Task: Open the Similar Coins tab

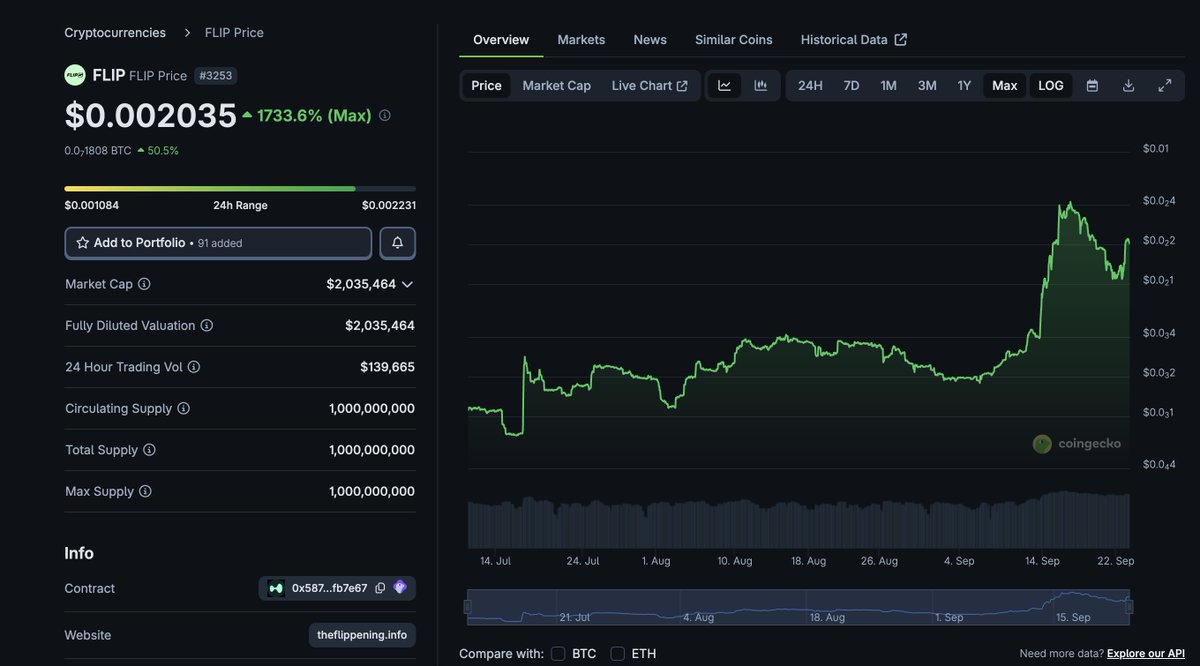Action: [734, 40]
